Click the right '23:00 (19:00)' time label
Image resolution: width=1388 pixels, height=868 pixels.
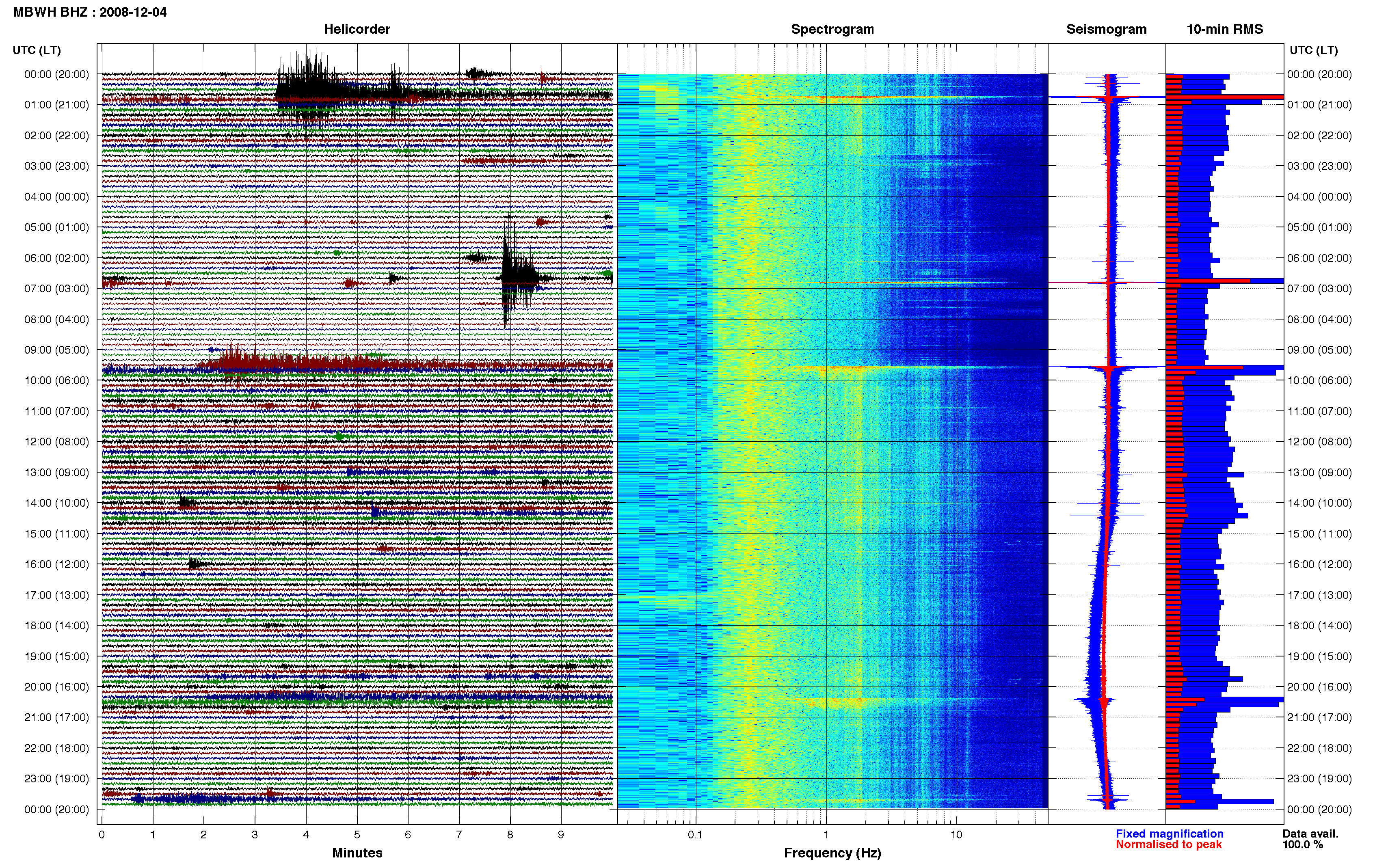1319,778
